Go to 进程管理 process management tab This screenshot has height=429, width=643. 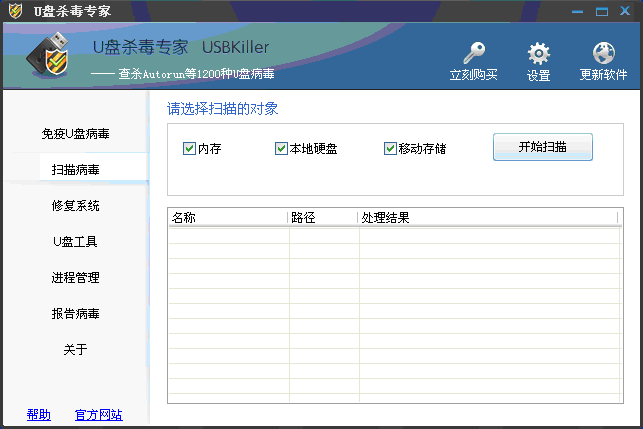pos(76,277)
